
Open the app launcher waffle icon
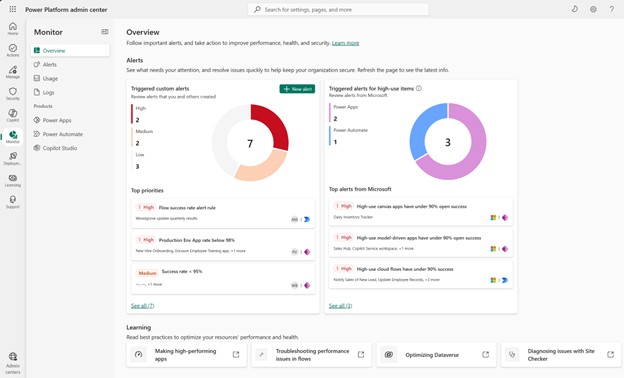(x=13, y=9)
